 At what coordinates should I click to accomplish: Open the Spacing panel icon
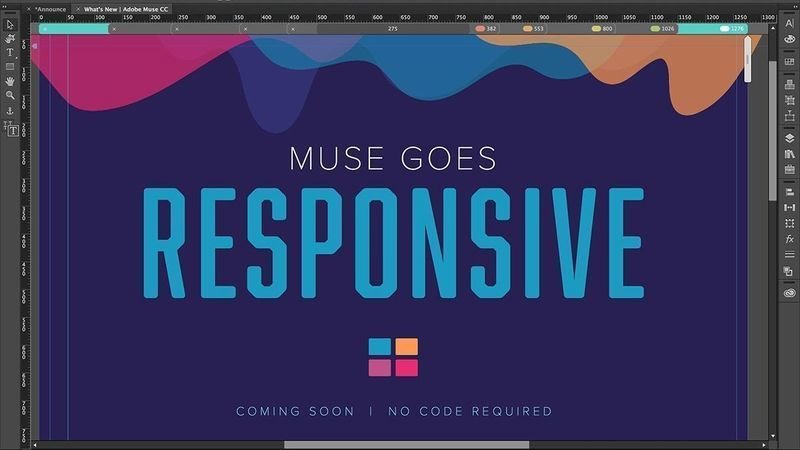(789, 207)
